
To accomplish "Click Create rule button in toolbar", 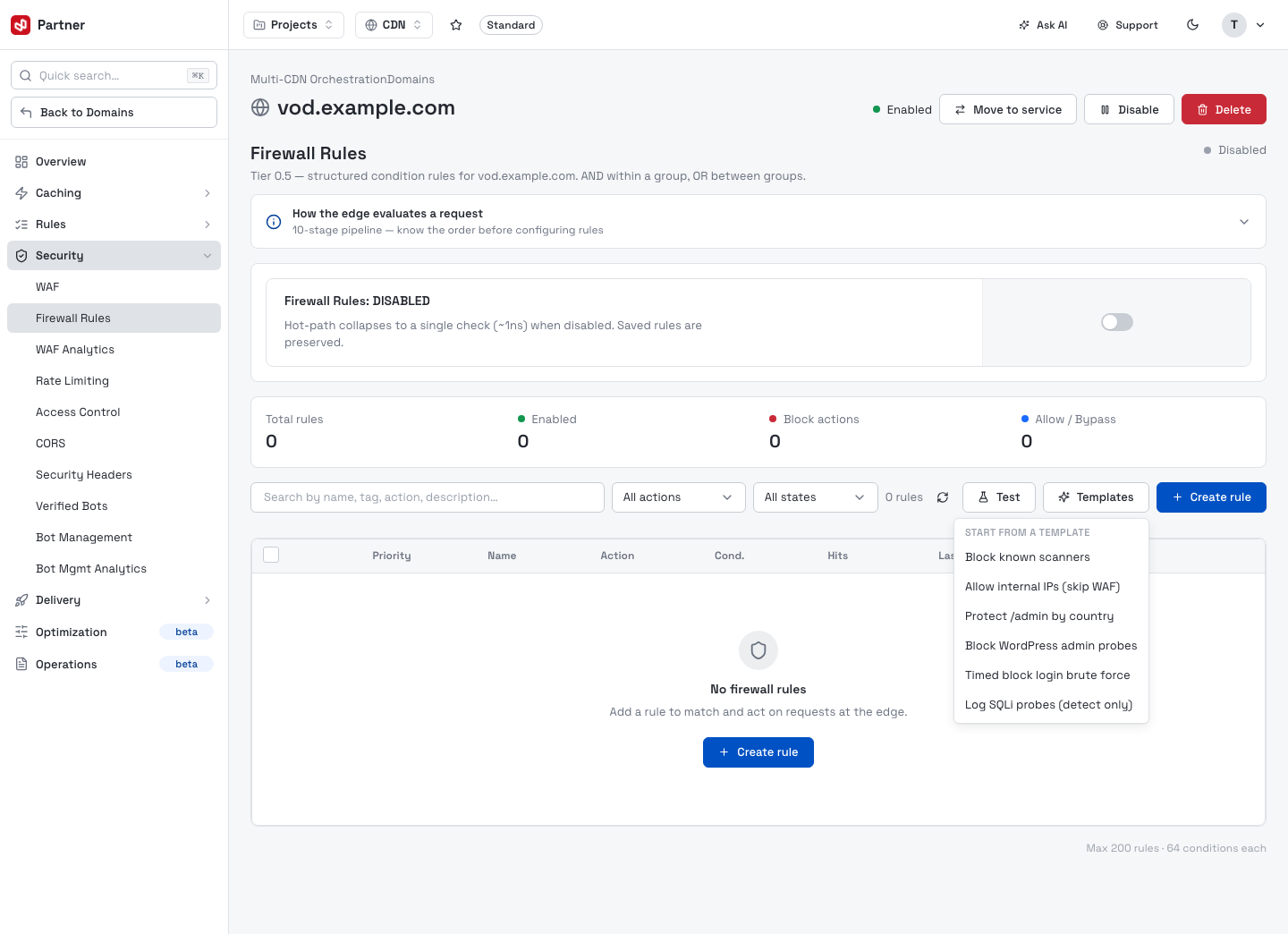I will [1211, 497].
